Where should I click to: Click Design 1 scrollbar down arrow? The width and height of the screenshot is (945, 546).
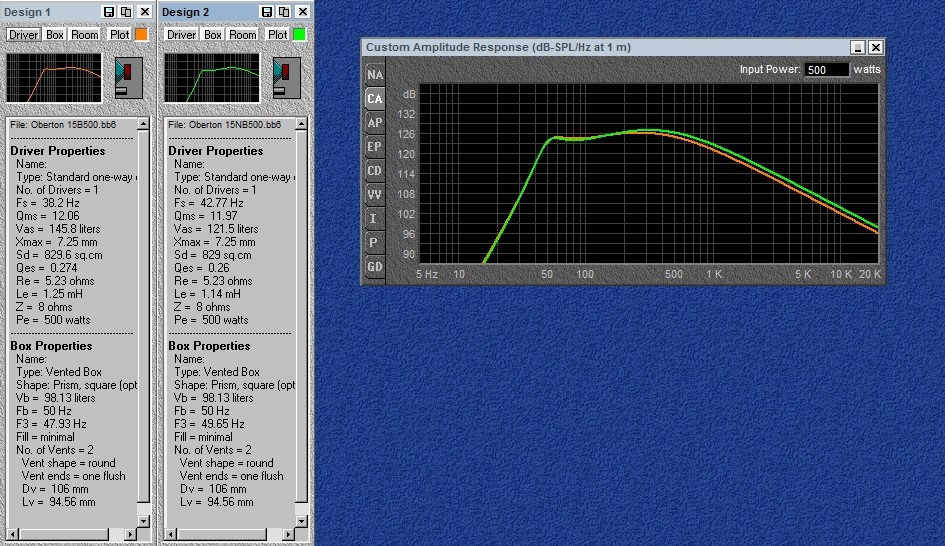(x=143, y=521)
